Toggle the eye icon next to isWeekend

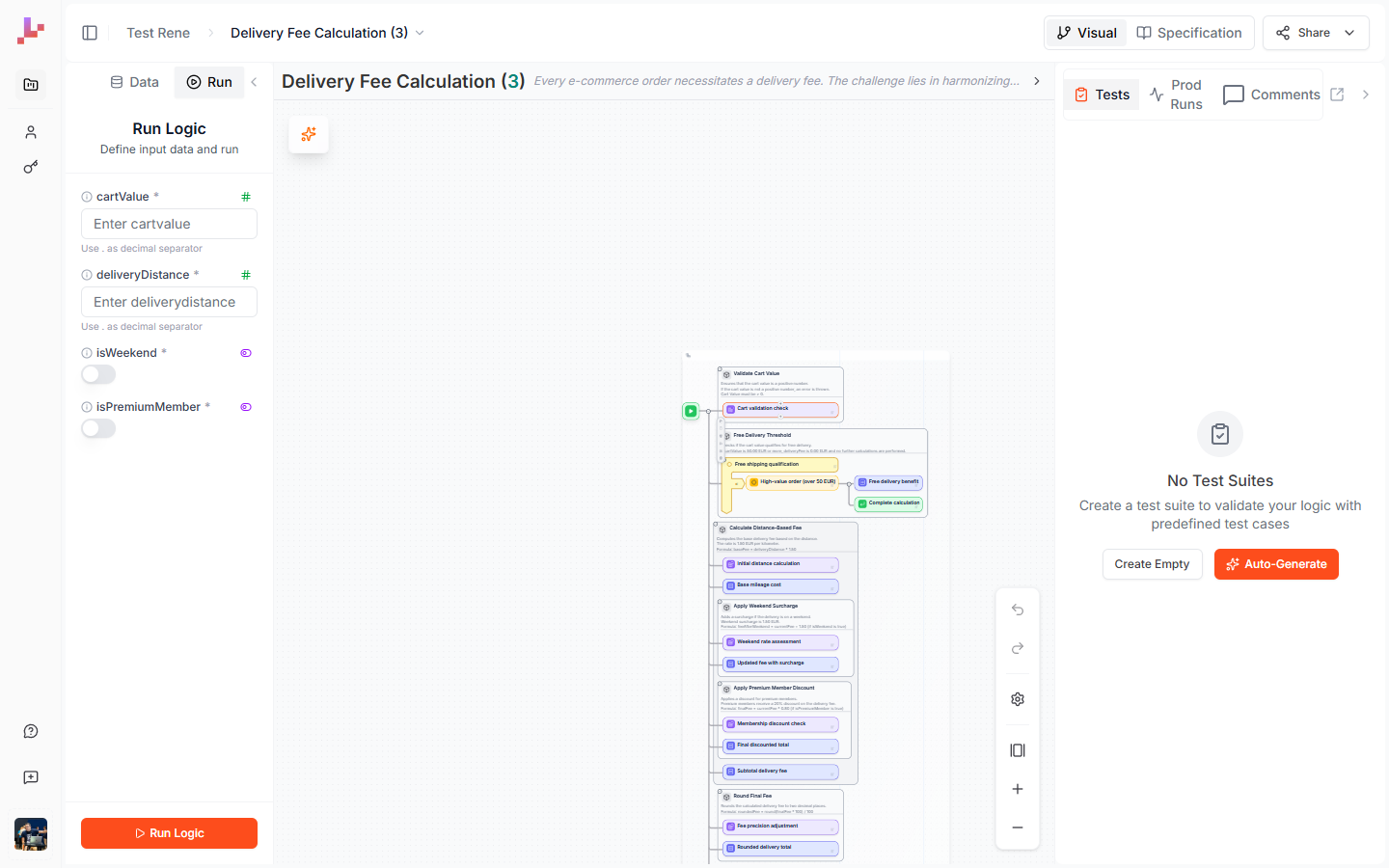pos(246,352)
